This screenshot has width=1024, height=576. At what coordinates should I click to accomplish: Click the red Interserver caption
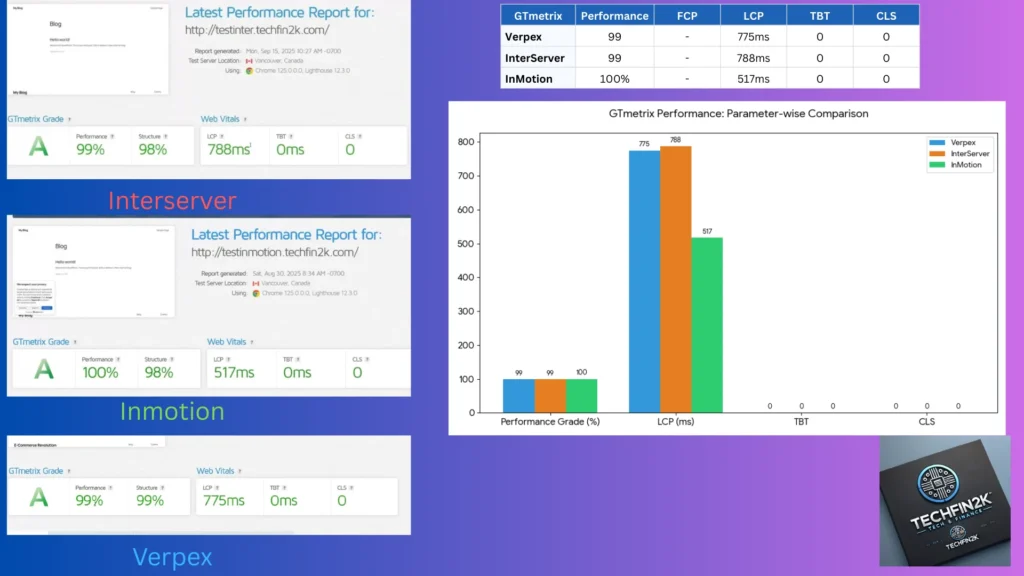[172, 200]
